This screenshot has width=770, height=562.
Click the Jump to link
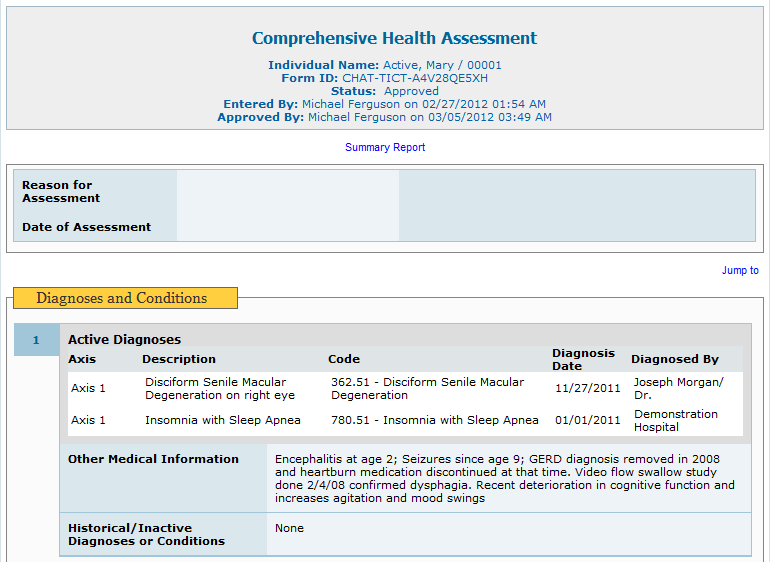click(740, 270)
